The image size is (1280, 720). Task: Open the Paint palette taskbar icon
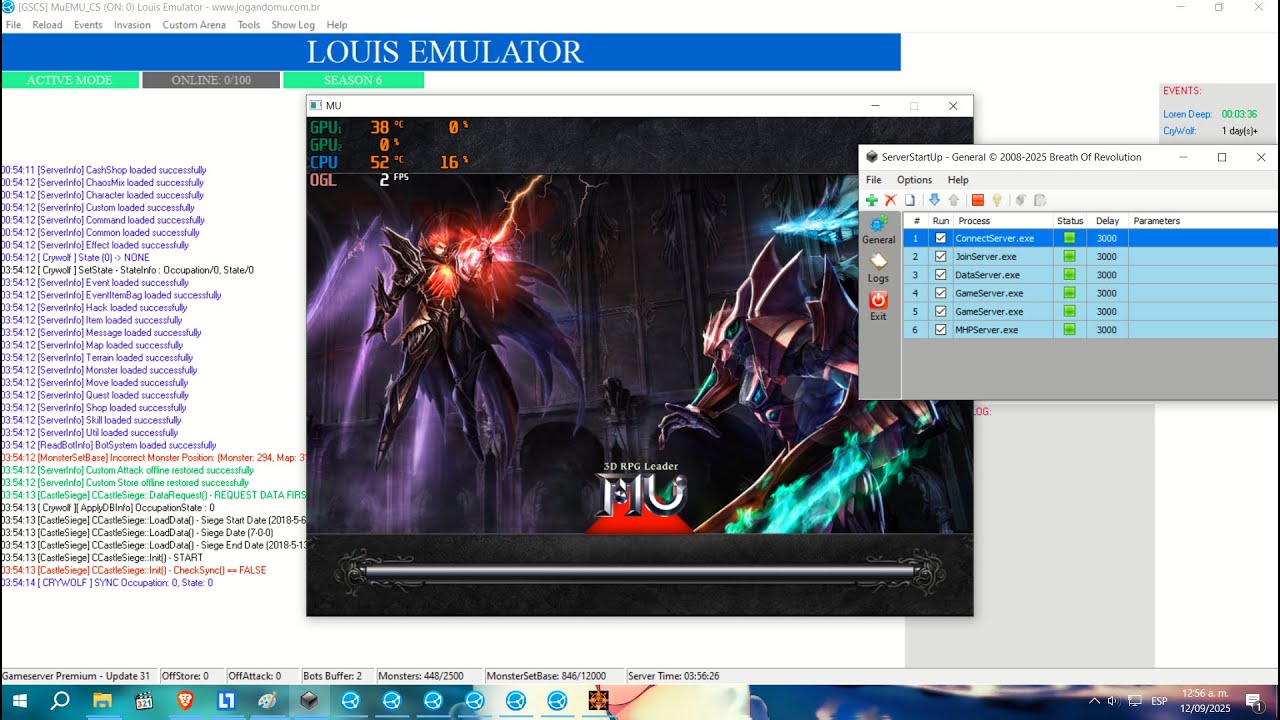pos(267,701)
